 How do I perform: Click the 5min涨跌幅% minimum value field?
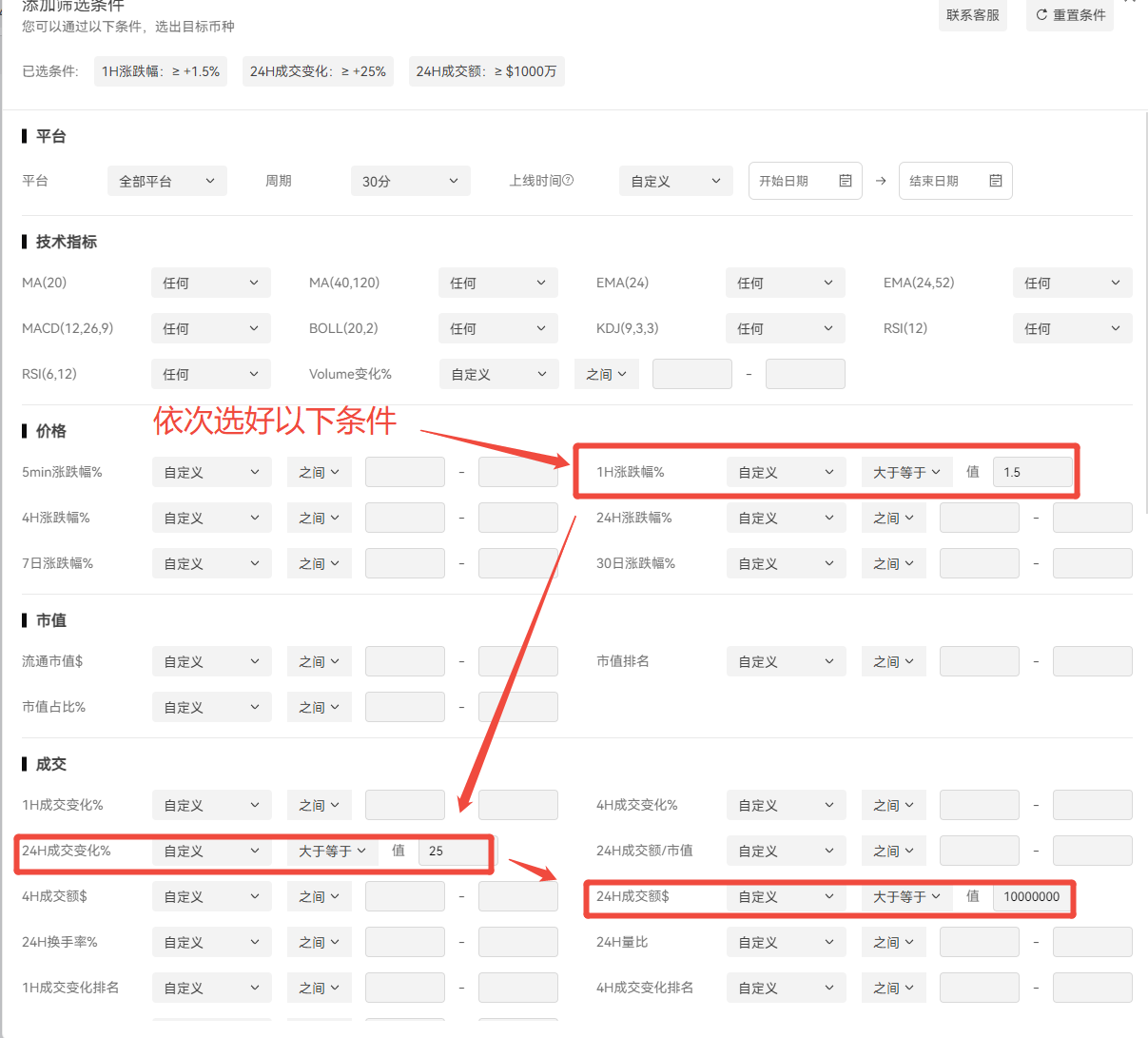click(405, 472)
